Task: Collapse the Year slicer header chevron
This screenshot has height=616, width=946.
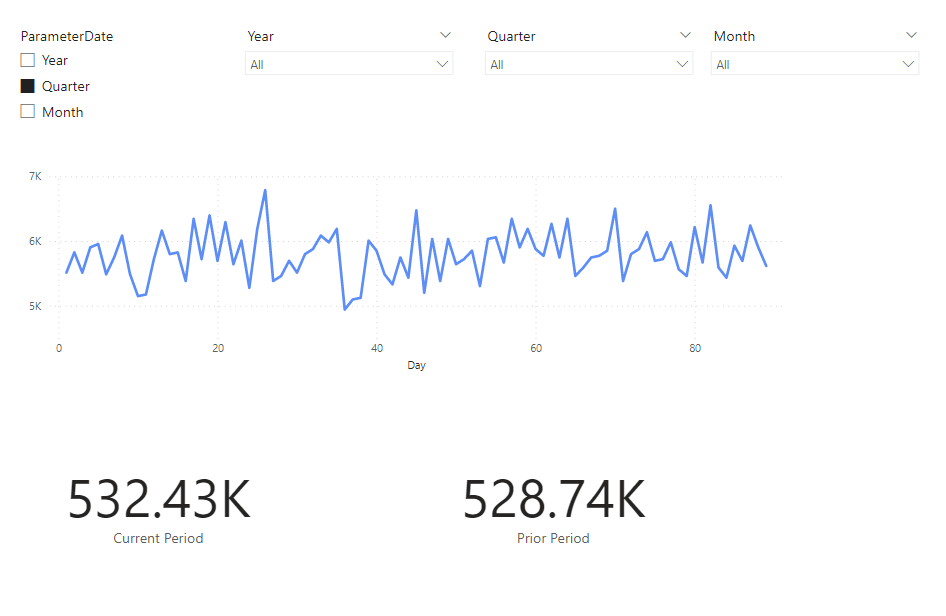Action: pyautogui.click(x=445, y=36)
